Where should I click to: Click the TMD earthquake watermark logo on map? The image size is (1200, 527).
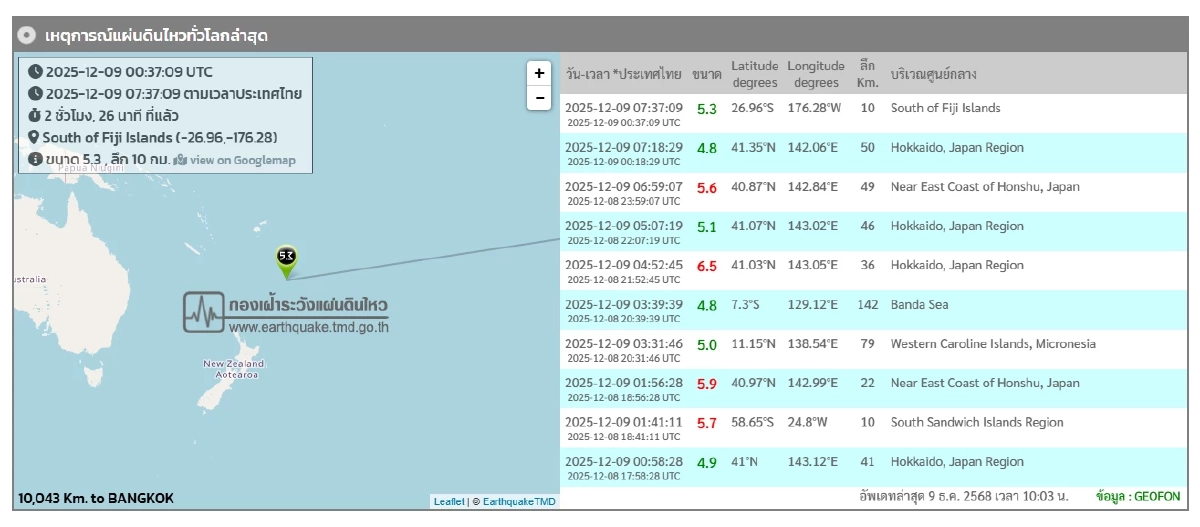[286, 313]
